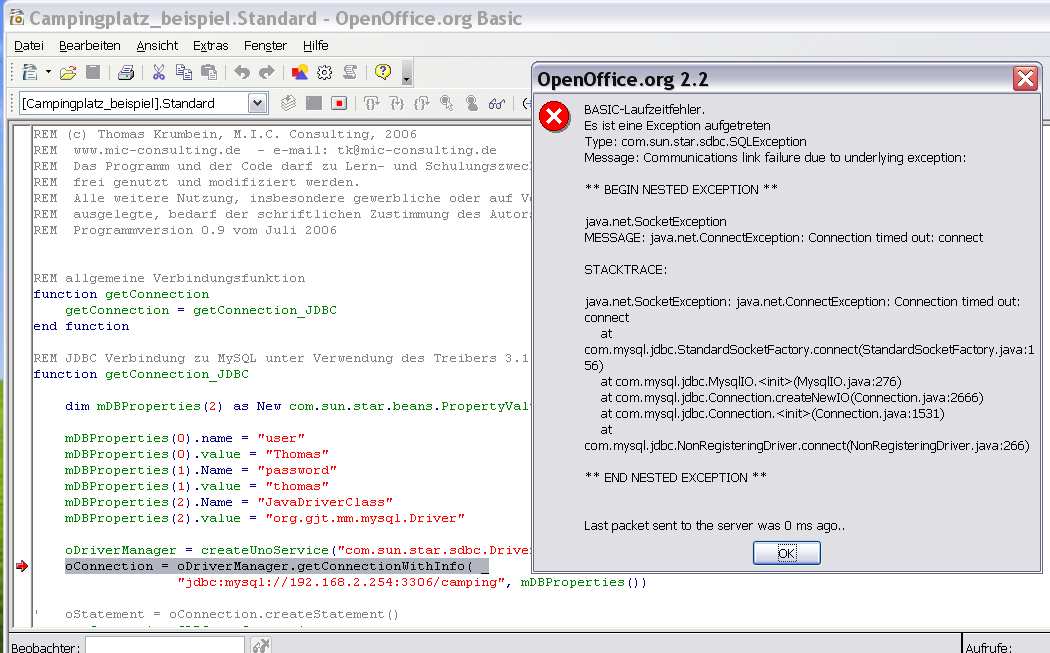This screenshot has height=653, width=1050.
Task: Click 'STACKTRACE:' text in dialog
Action: point(625,270)
